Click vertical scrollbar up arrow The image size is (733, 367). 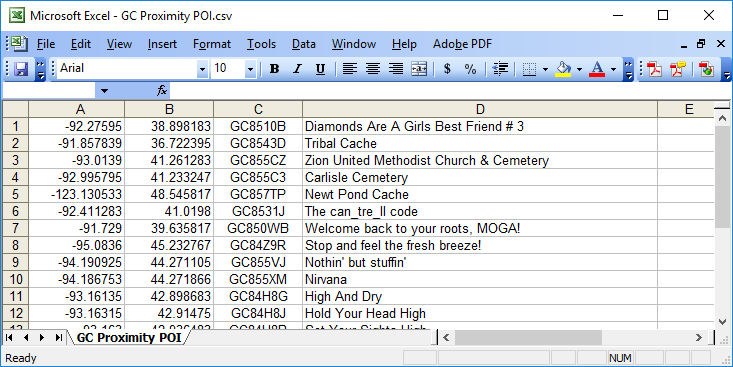(723, 117)
